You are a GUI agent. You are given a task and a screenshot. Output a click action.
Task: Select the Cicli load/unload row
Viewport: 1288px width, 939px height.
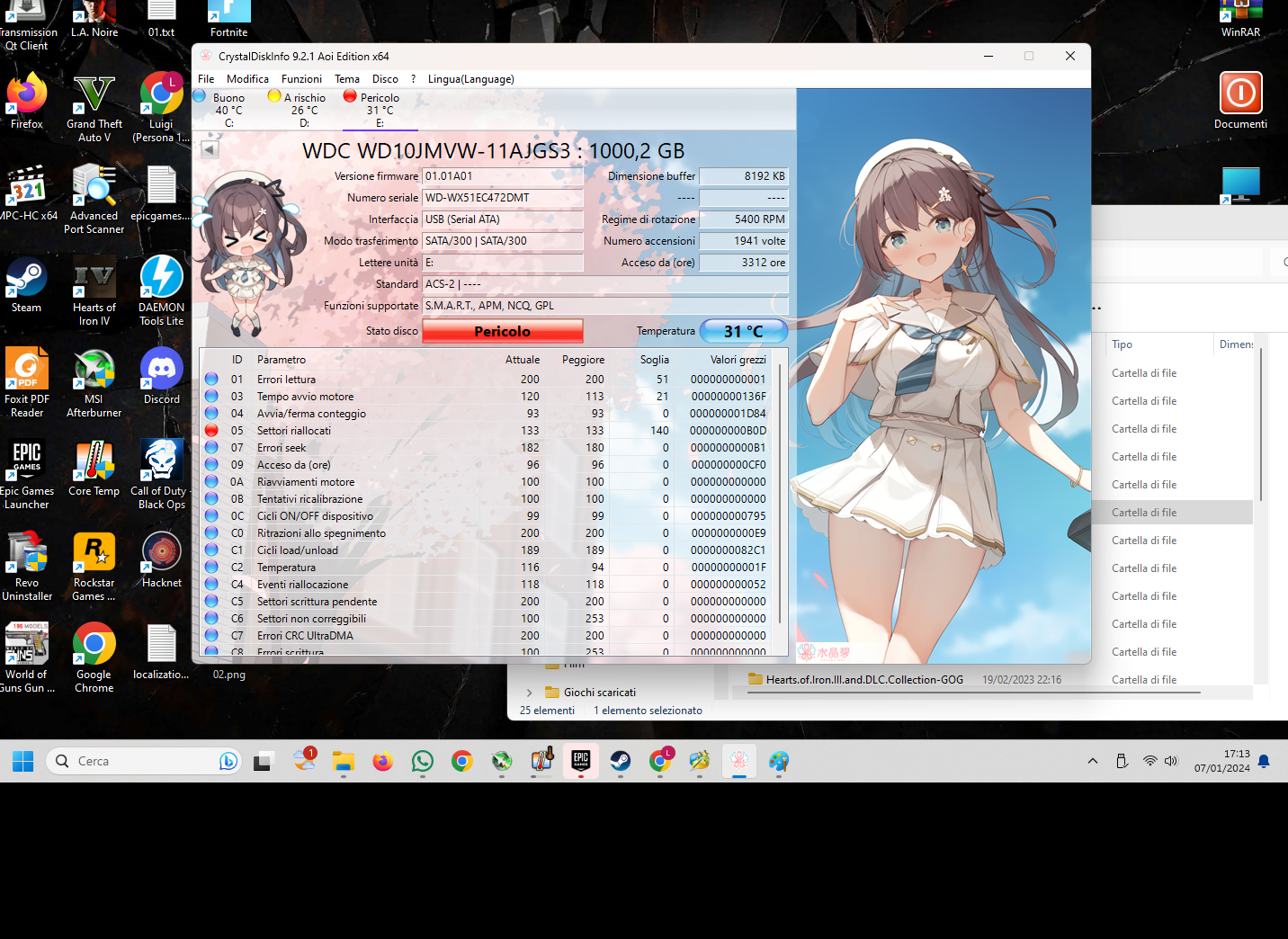487,550
